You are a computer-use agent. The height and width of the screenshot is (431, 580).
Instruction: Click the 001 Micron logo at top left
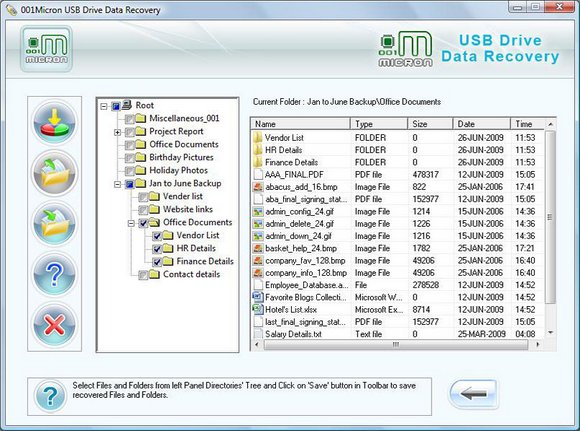(x=47, y=49)
